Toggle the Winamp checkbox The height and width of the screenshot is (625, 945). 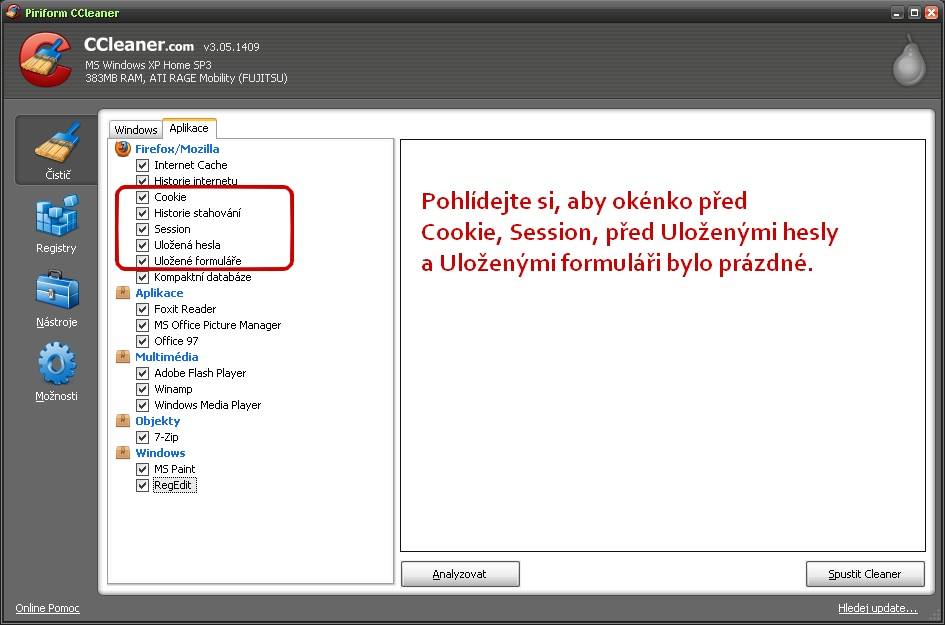(x=142, y=389)
